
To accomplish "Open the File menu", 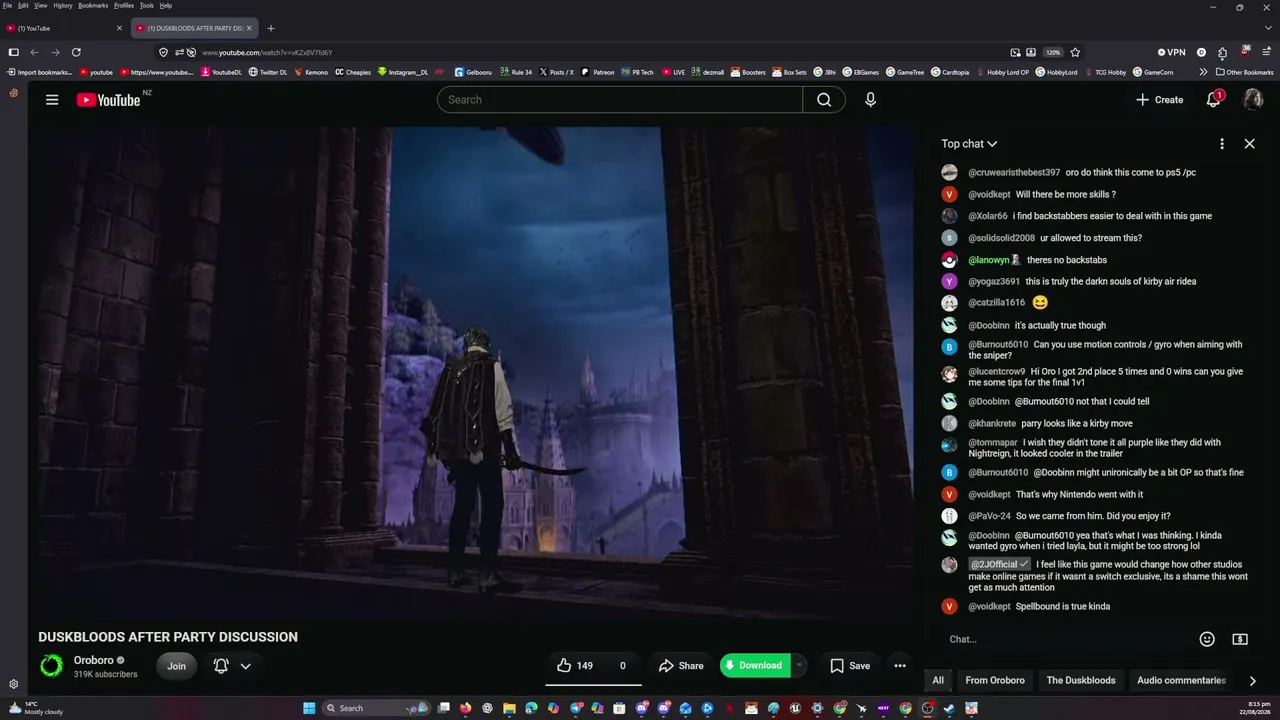I will tap(7, 5).
